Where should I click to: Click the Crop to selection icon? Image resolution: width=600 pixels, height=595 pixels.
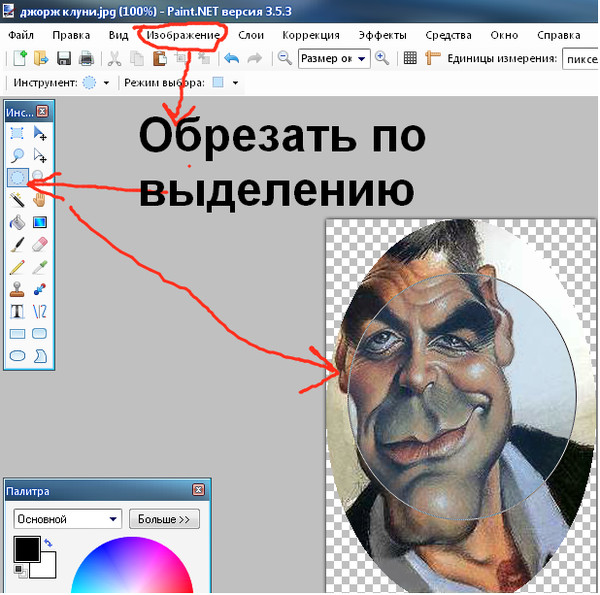pos(181,59)
